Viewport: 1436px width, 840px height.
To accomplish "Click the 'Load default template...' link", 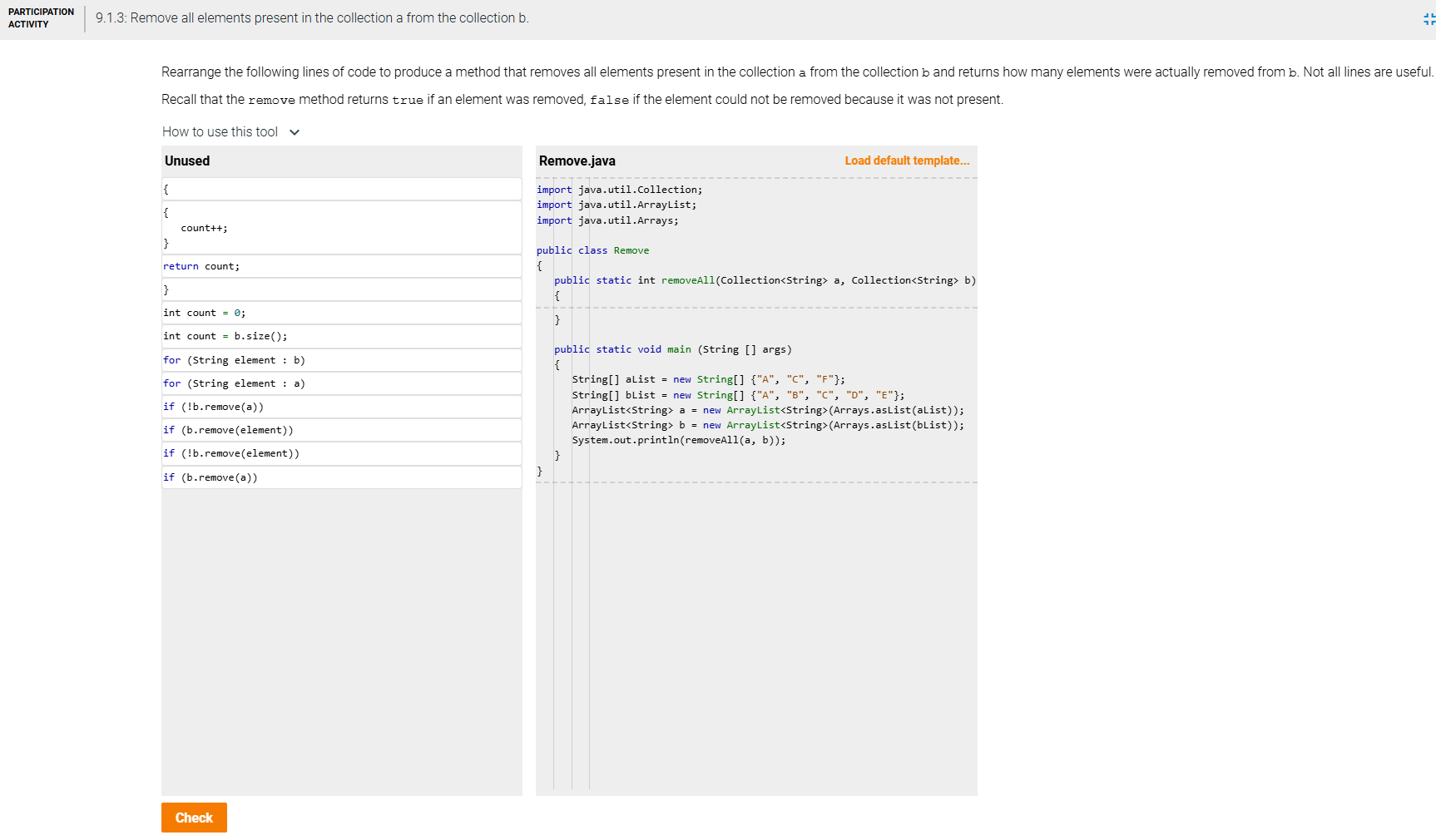I will 907,161.
